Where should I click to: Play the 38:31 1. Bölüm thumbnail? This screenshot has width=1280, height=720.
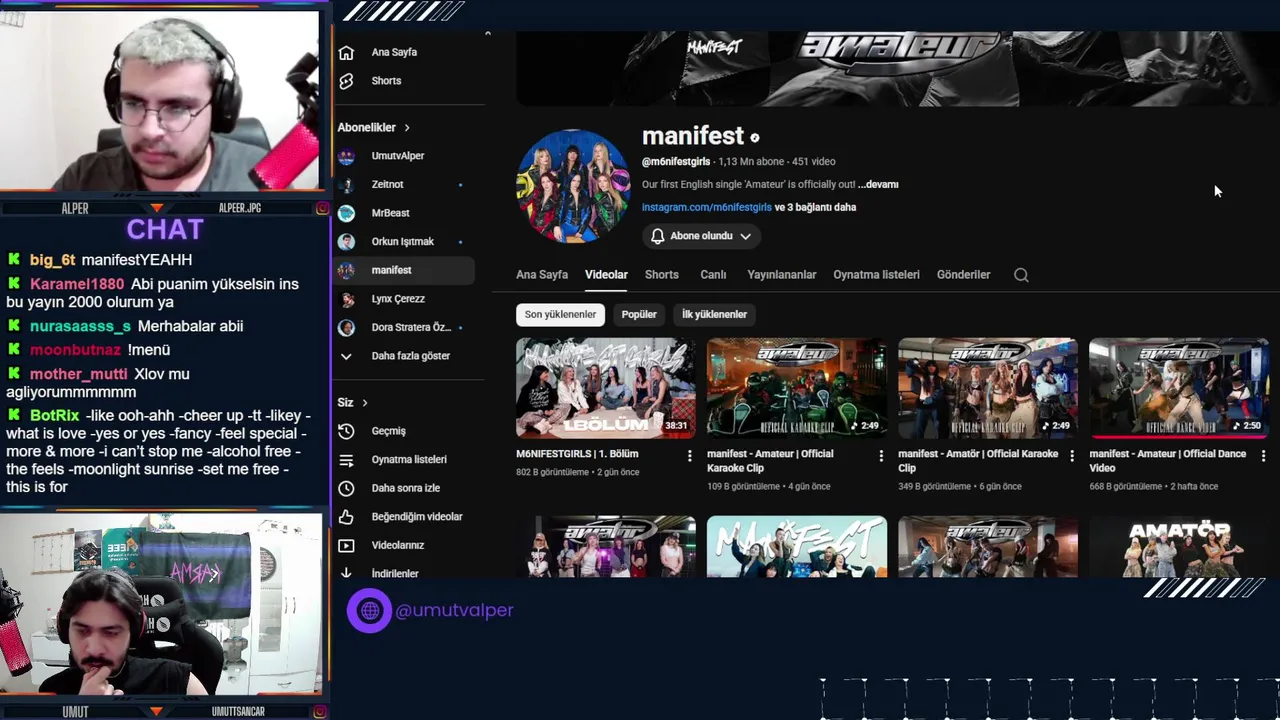tap(606, 388)
